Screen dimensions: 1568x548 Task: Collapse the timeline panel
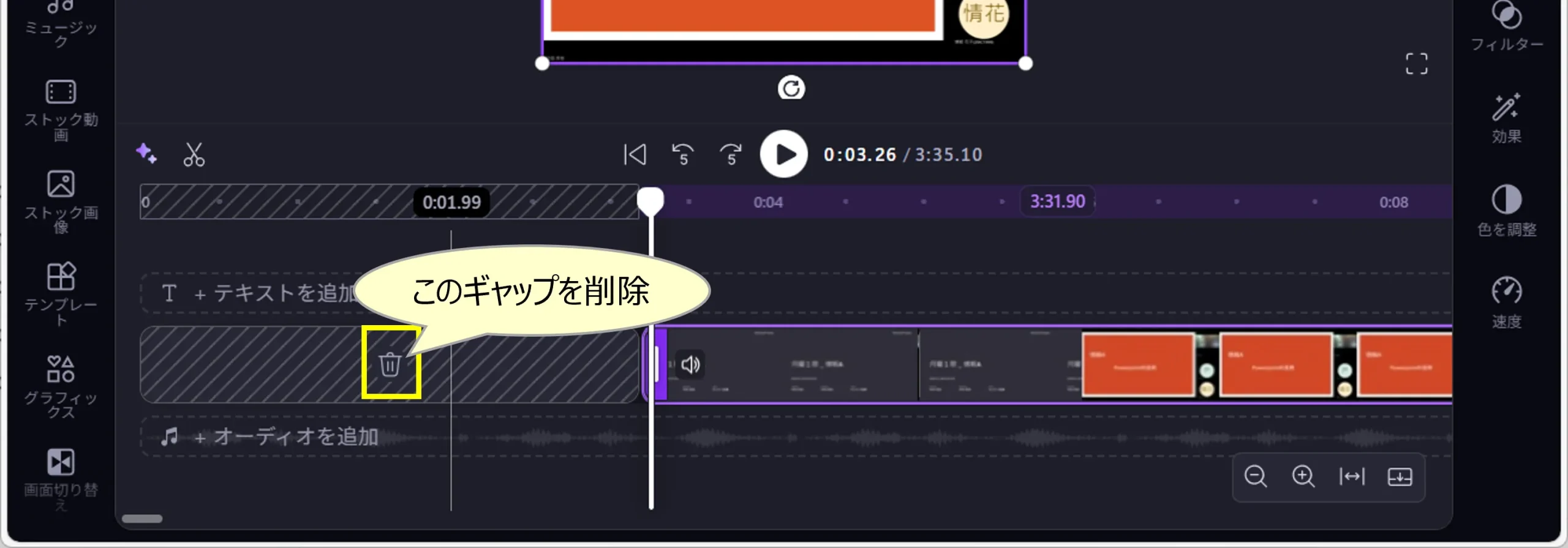(1400, 476)
